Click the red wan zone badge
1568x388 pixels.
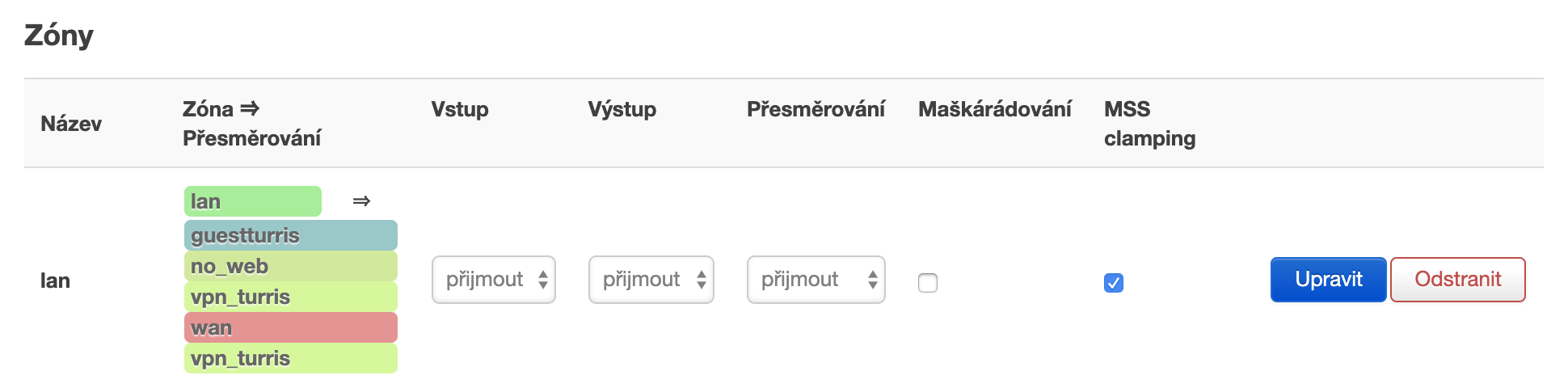click(290, 327)
